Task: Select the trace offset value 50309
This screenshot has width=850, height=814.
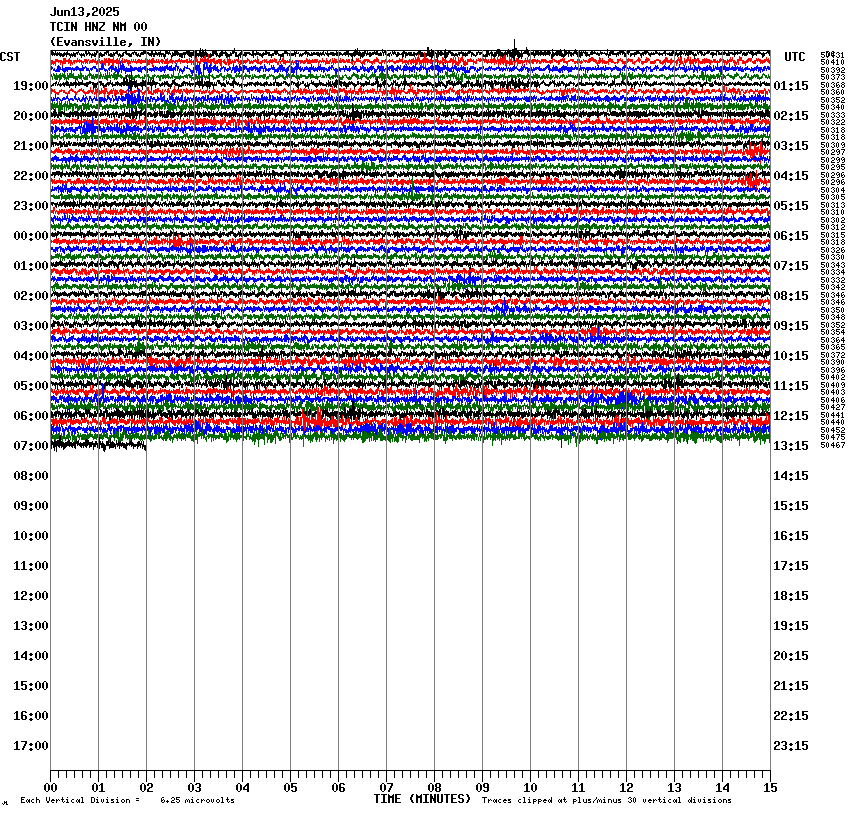Action: click(x=833, y=145)
